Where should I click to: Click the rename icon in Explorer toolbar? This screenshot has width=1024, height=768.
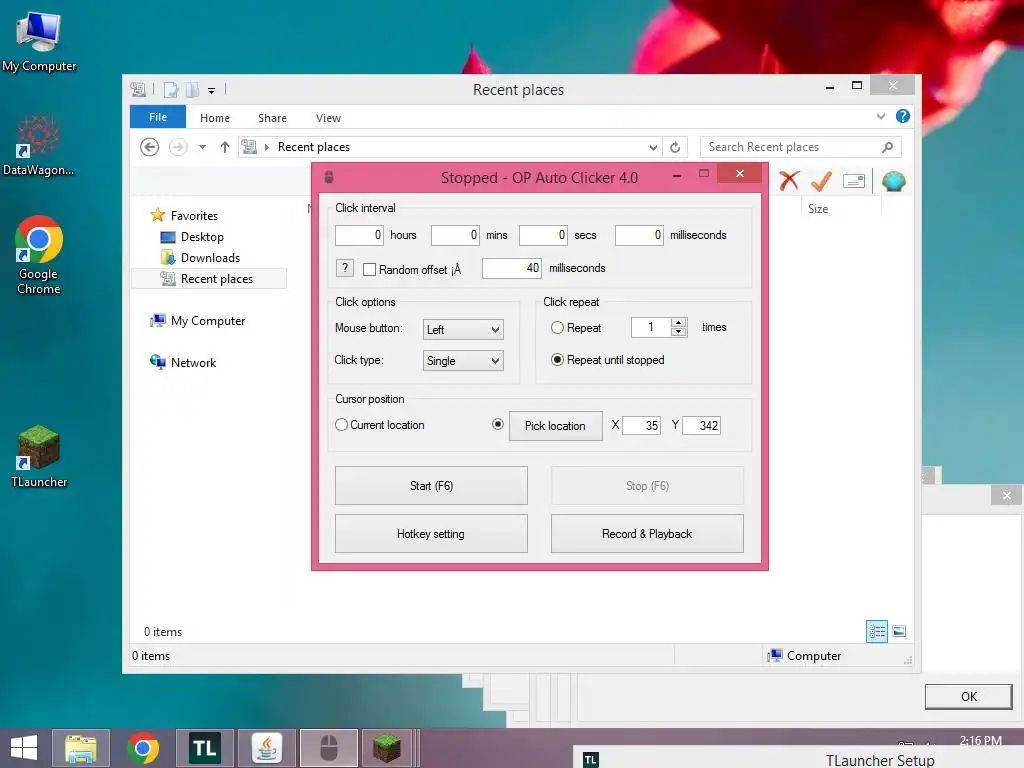tap(854, 181)
